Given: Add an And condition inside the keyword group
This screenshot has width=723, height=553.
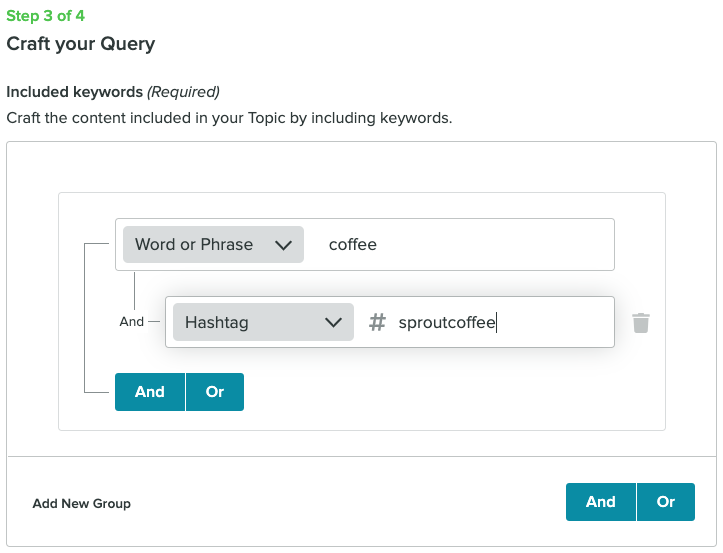Looking at the screenshot, I should 150,392.
